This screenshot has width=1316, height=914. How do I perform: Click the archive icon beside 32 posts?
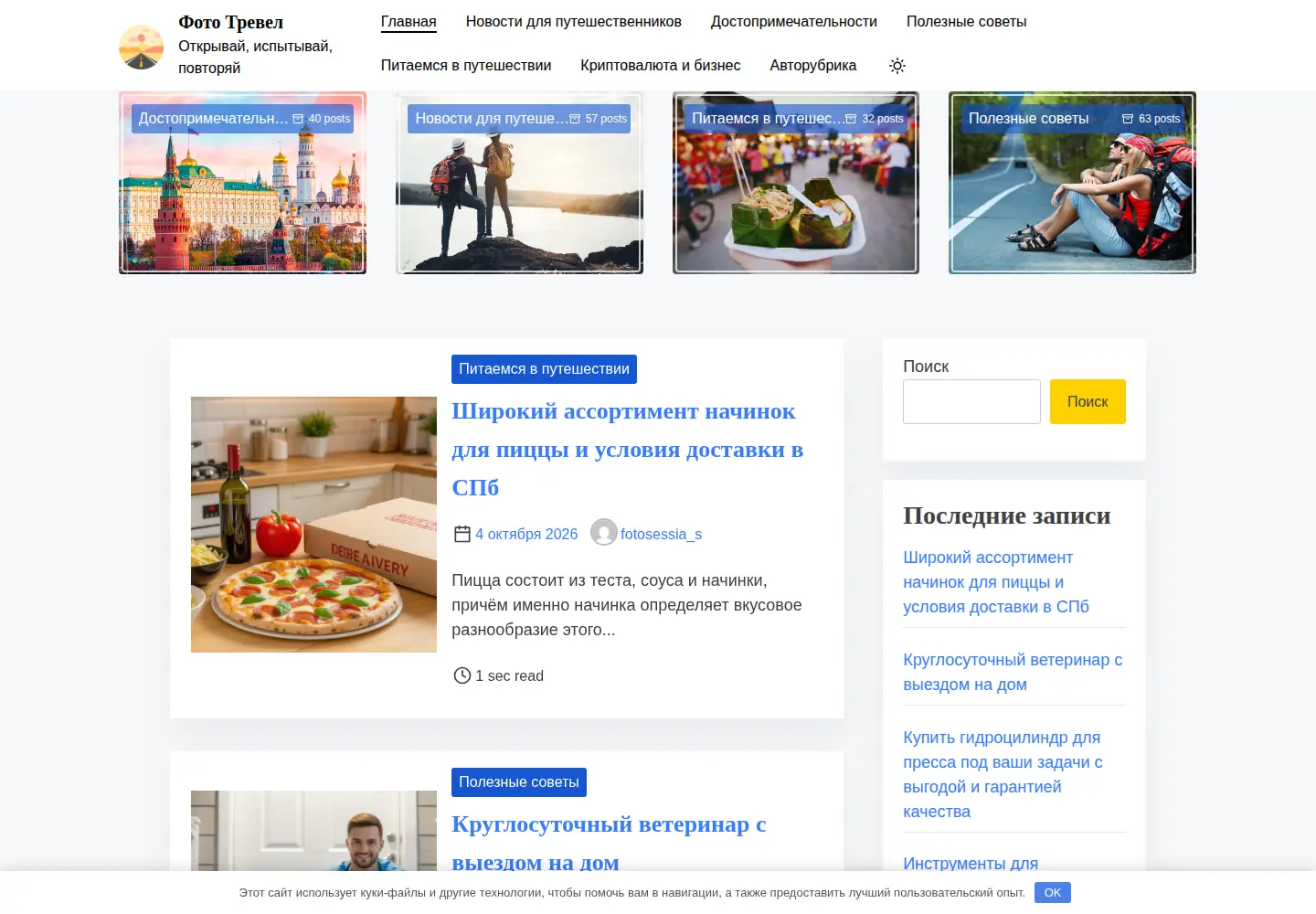pos(852,119)
